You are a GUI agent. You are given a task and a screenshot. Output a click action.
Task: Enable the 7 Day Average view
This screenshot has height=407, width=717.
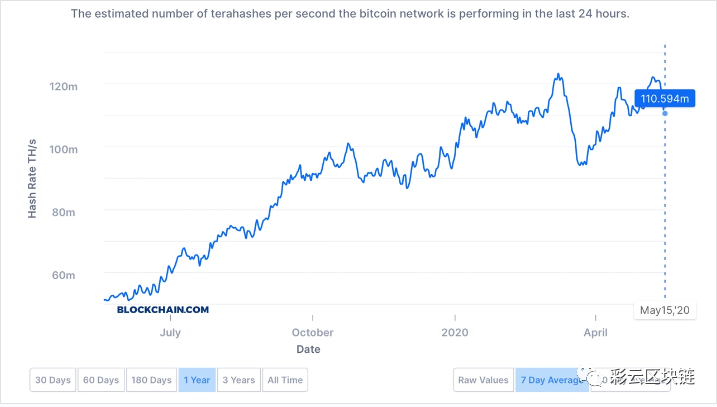pyautogui.click(x=548, y=380)
